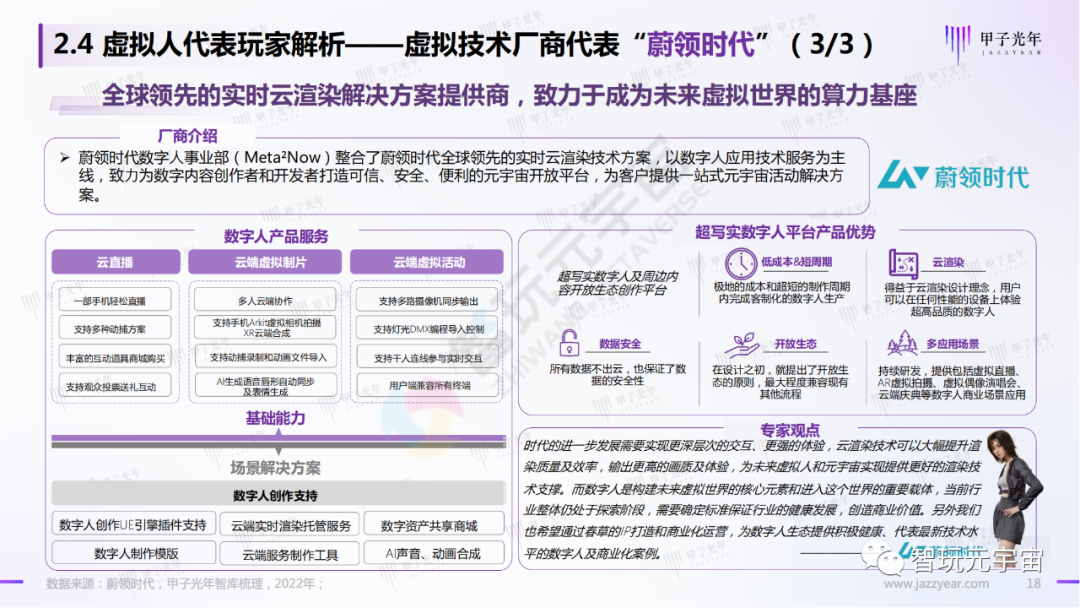
Task: Click the padlock icon beside 数据安全
Action: (x=569, y=342)
